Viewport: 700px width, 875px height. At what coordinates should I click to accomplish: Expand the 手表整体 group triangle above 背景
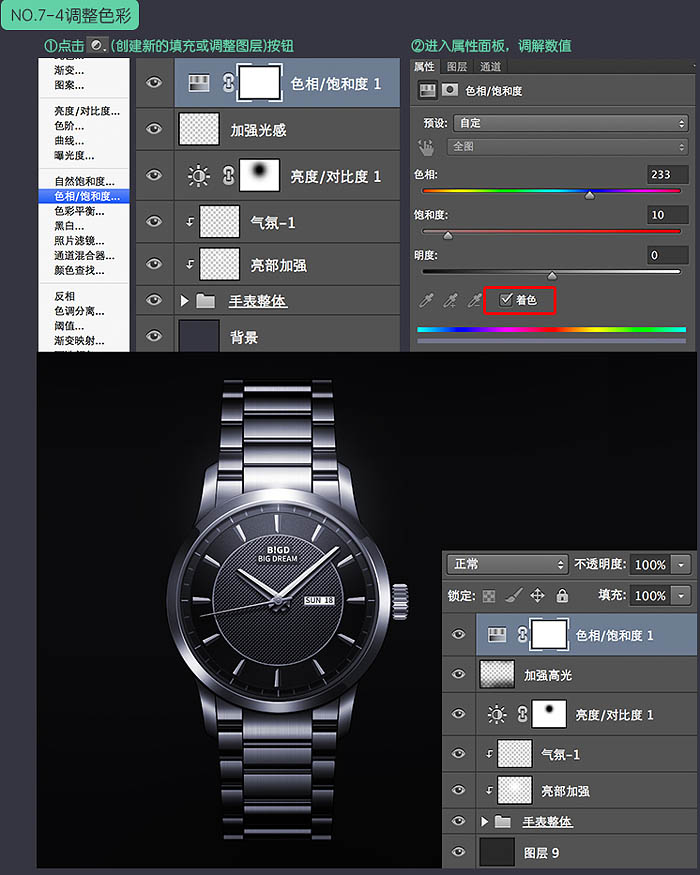[x=185, y=301]
